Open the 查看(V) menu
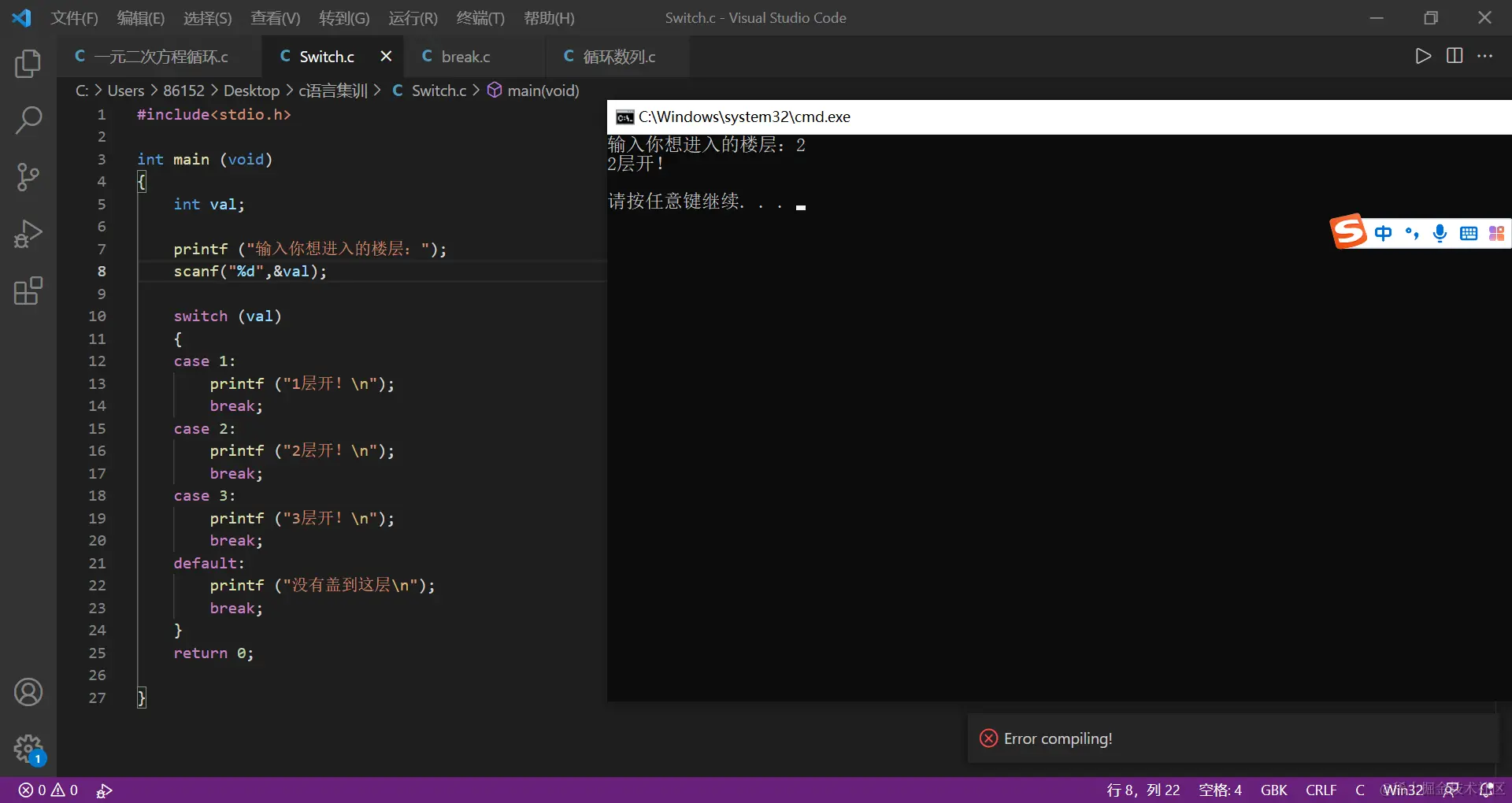Image resolution: width=1512 pixels, height=803 pixels. pos(275,18)
